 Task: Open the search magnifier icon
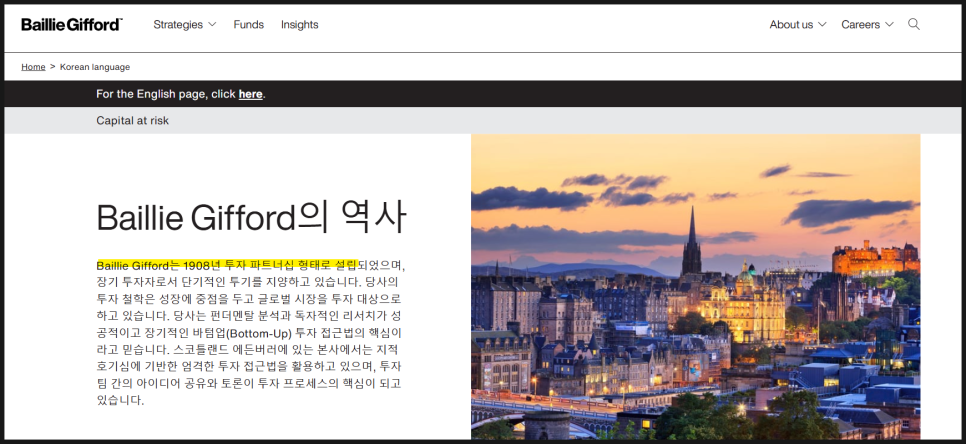click(x=914, y=24)
